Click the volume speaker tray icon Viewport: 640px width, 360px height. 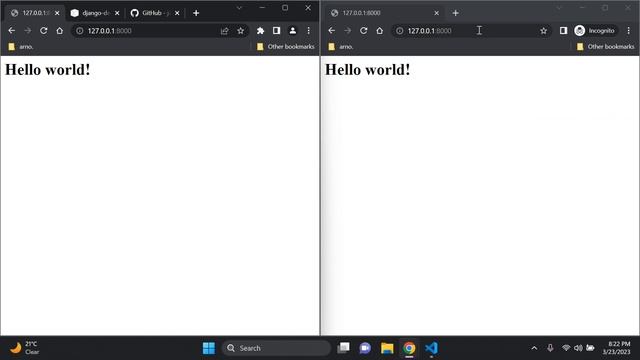pos(578,348)
